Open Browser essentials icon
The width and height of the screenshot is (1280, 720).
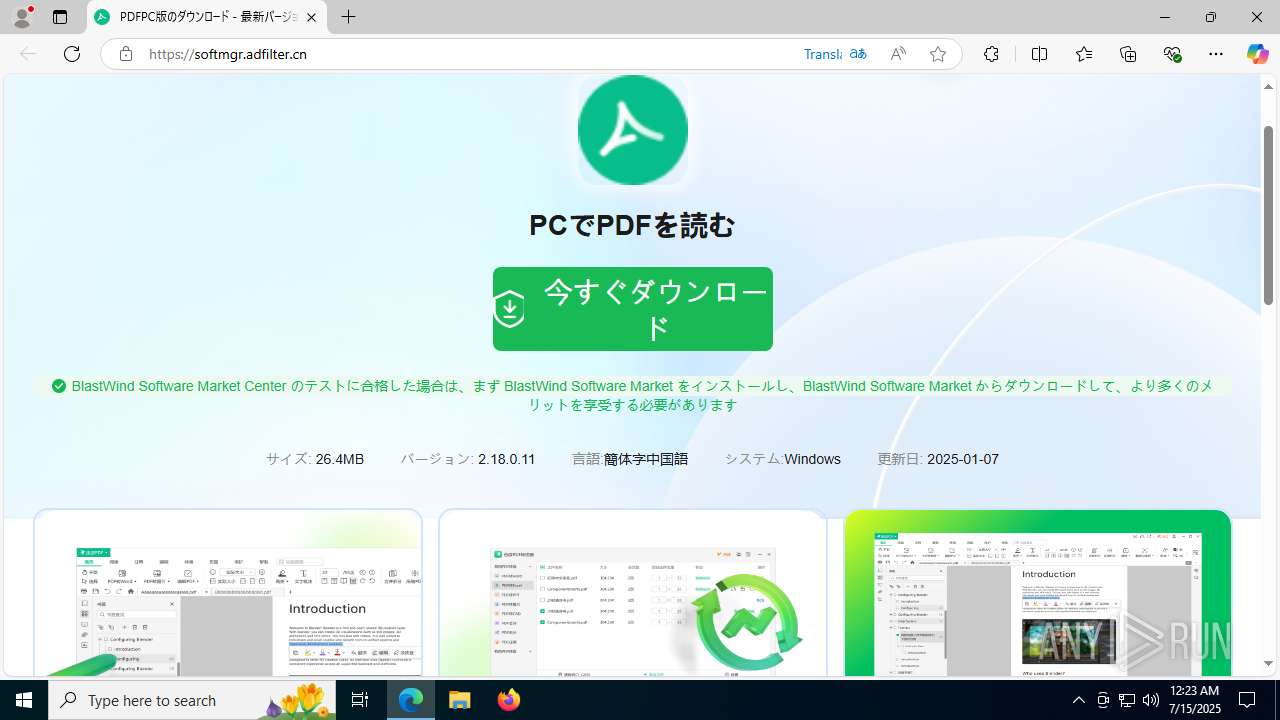tap(1173, 54)
